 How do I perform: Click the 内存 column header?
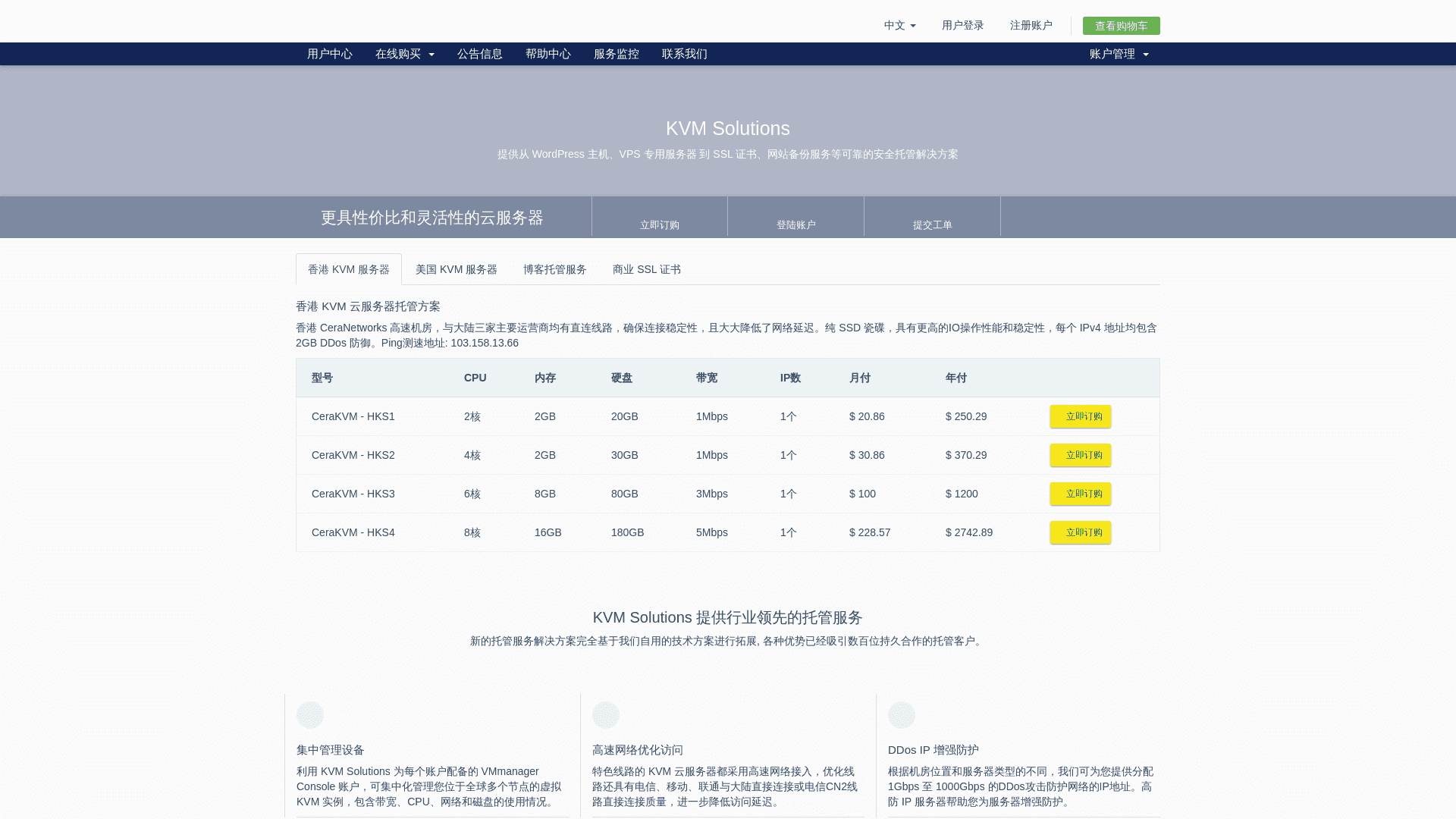(545, 378)
